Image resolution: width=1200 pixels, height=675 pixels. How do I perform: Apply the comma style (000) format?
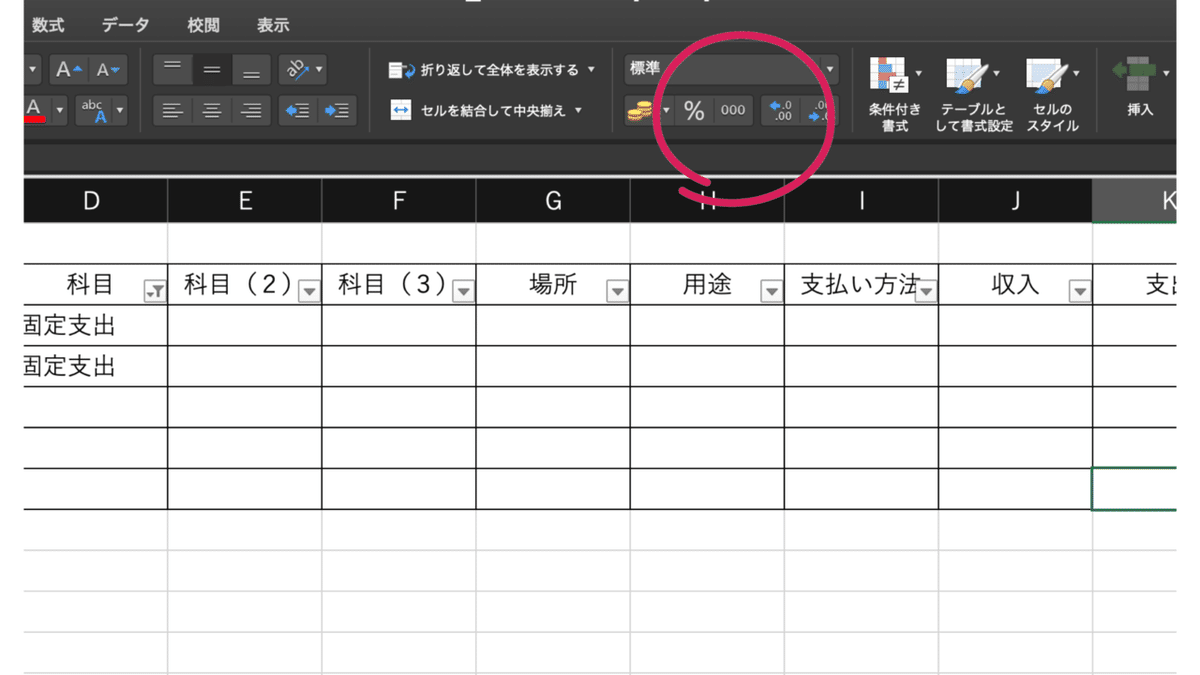733,110
